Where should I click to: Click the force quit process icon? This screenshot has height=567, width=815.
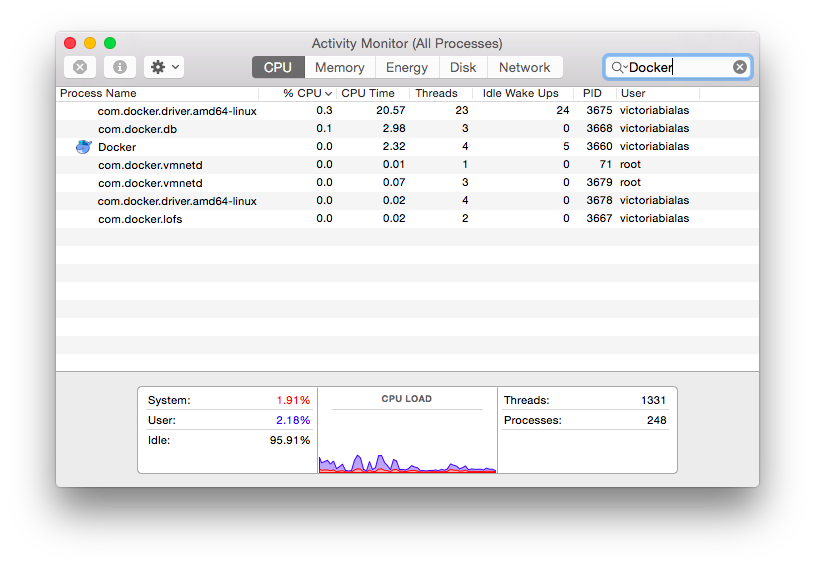(80, 67)
